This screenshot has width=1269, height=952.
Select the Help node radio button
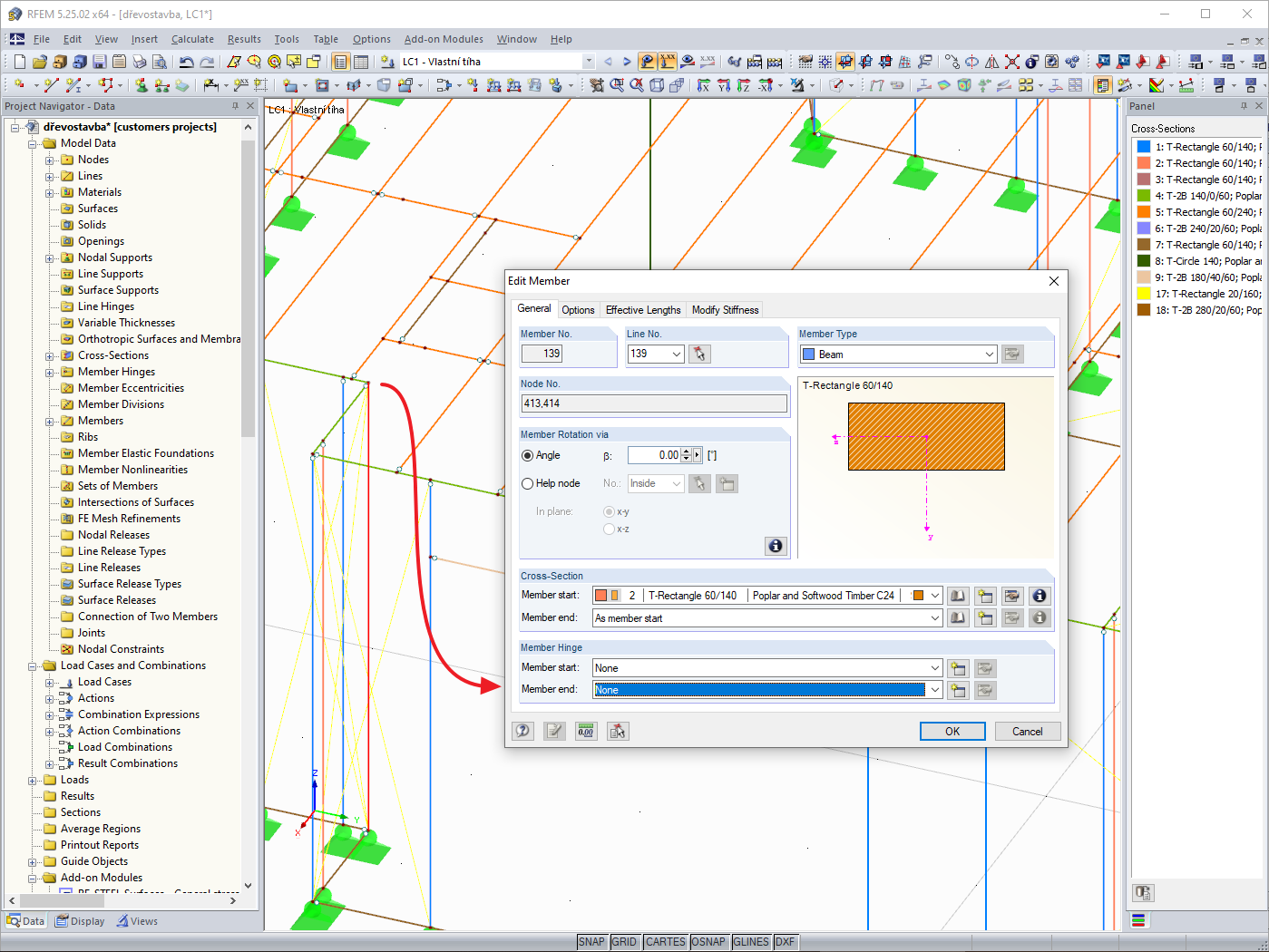click(527, 484)
